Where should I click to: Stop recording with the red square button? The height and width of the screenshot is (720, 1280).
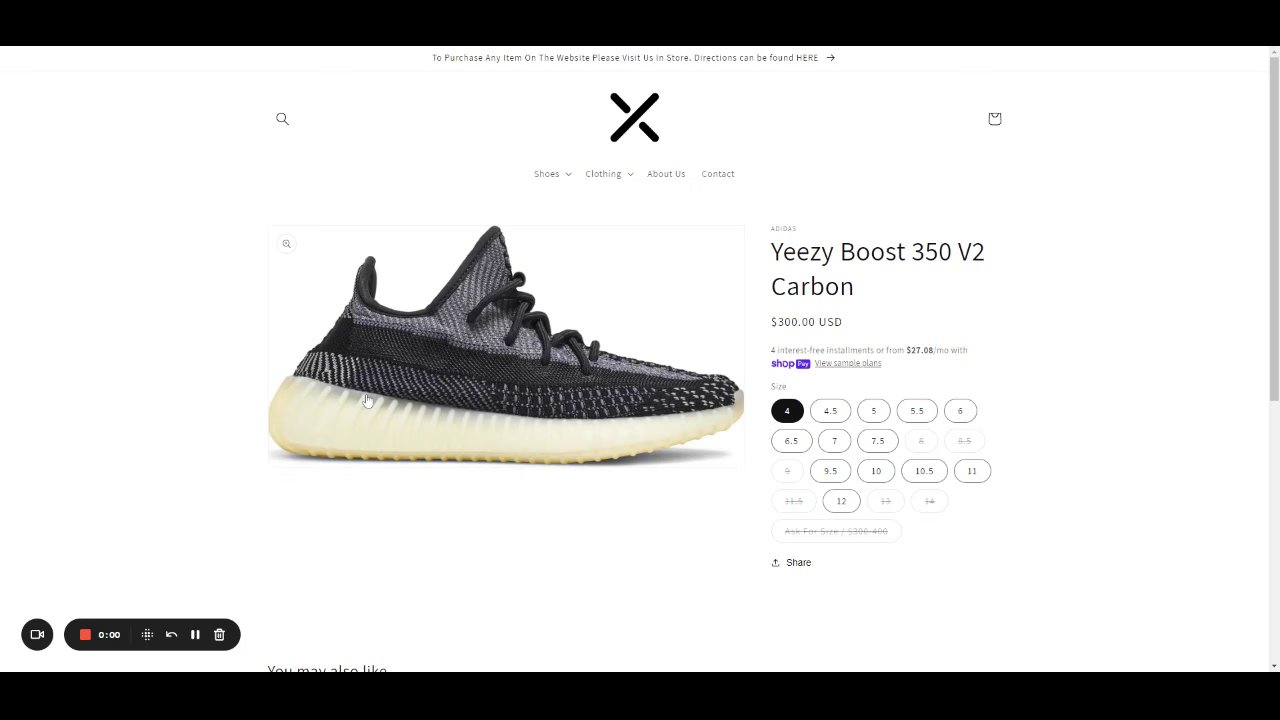[x=85, y=634]
